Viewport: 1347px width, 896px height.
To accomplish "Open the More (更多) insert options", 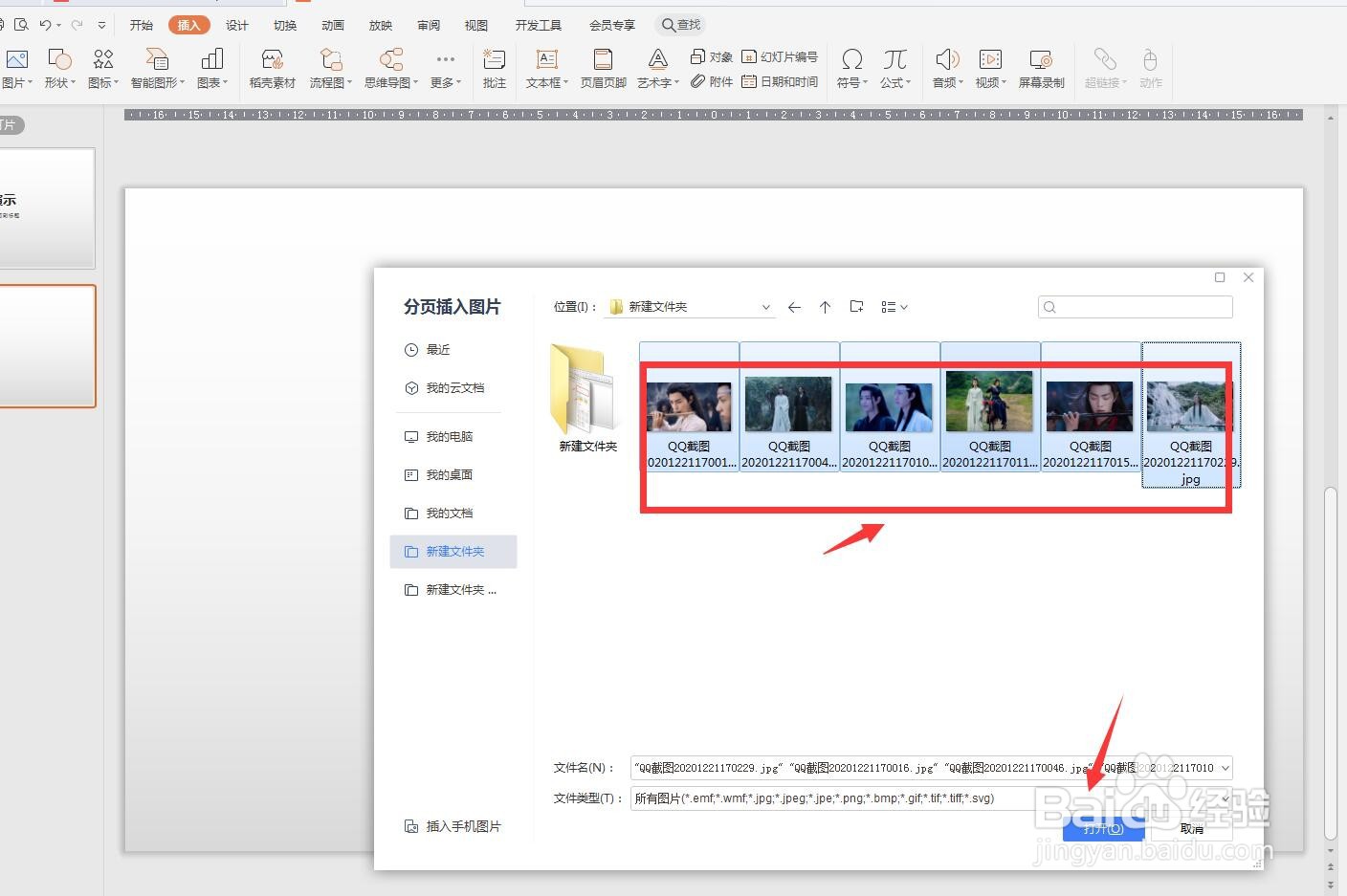I will click(445, 69).
